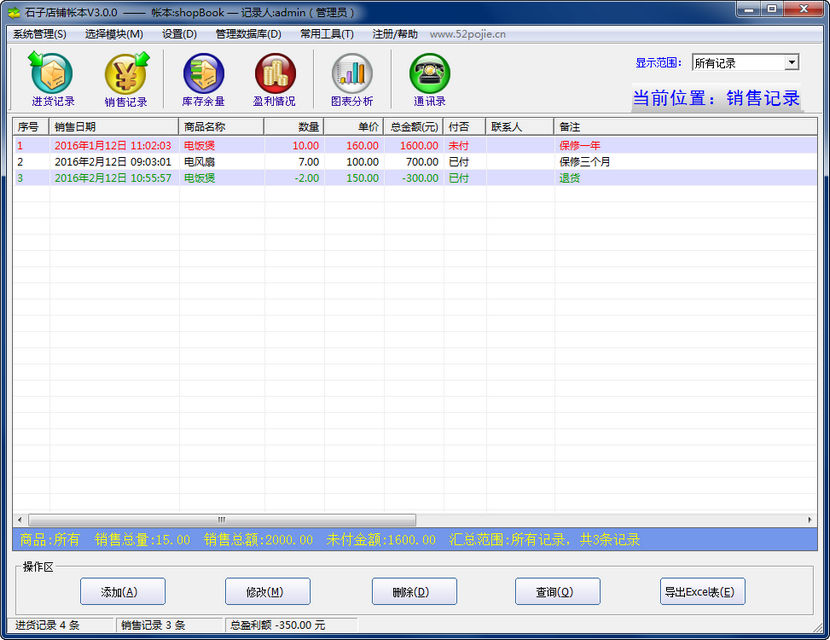Click the app icon in title bar
Screen dimensions: 830x640
pyautogui.click(x=14, y=13)
